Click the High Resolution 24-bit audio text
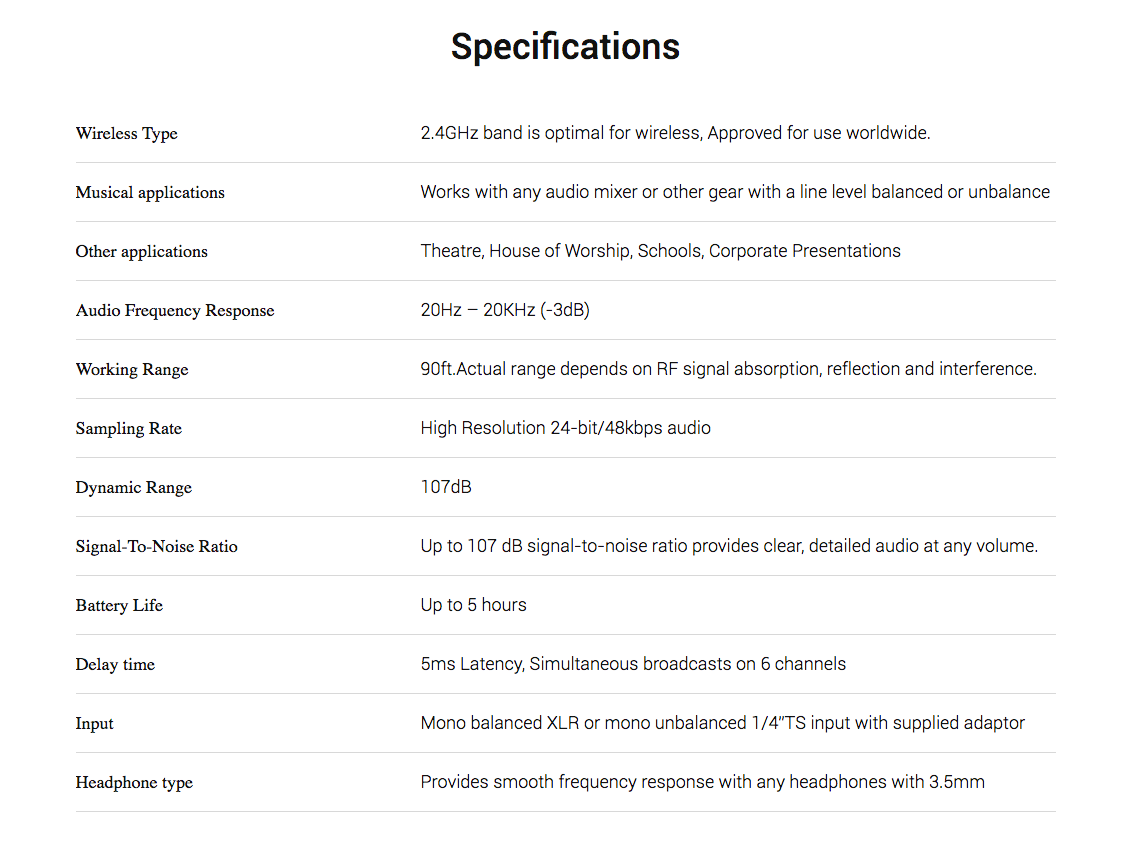The height and width of the screenshot is (856, 1134). click(x=566, y=428)
